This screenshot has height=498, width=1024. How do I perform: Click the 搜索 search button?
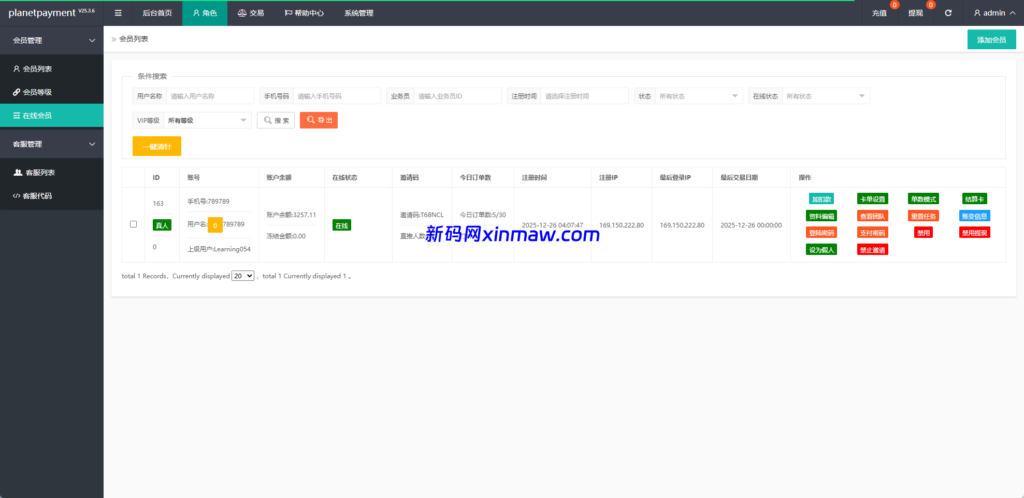point(276,120)
